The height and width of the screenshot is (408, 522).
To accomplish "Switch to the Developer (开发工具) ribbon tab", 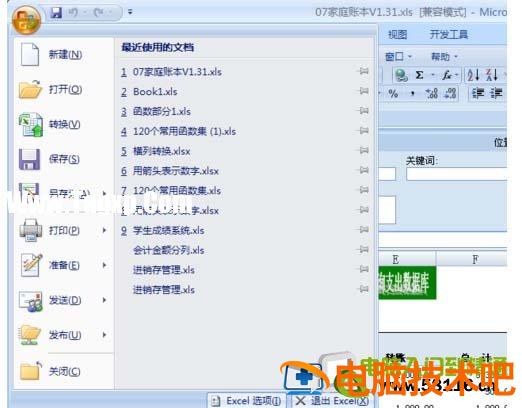I will [x=449, y=34].
